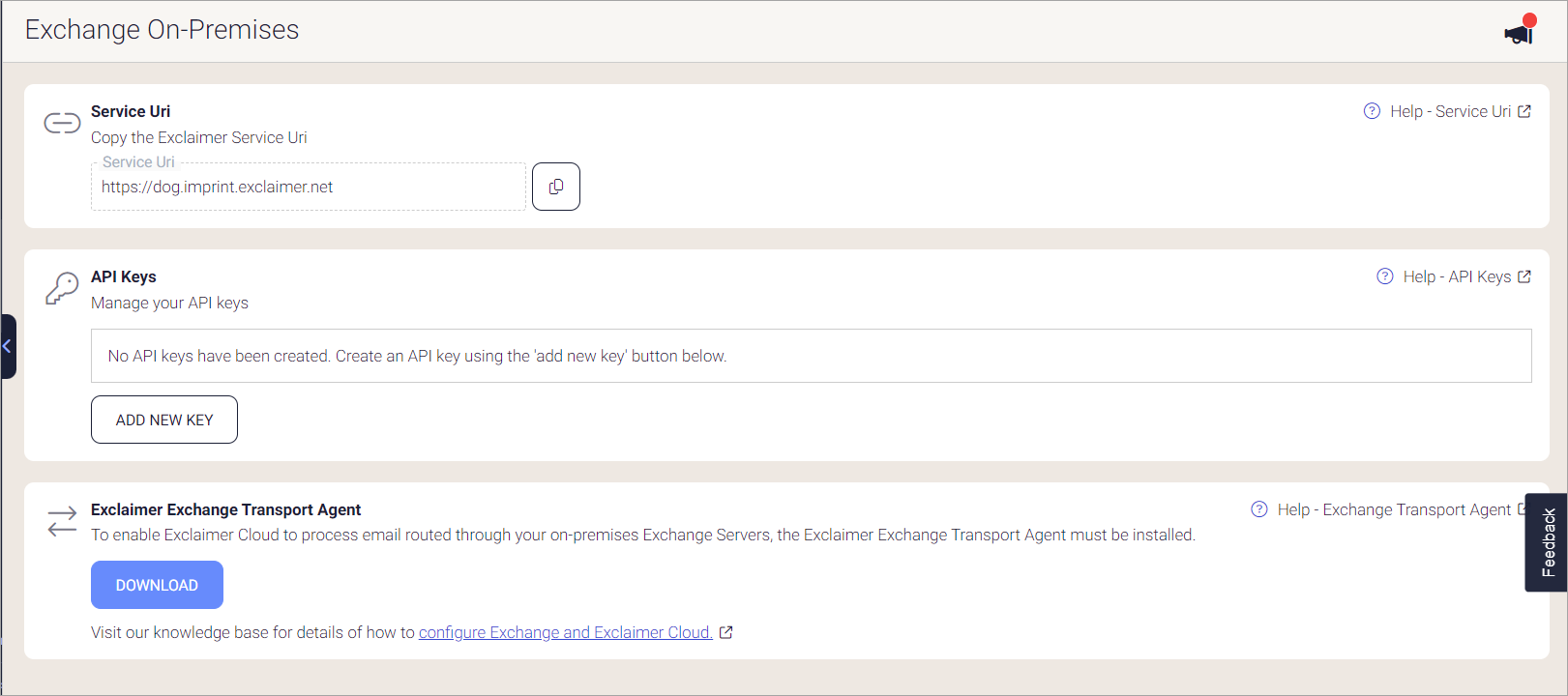Open the configure Exchange and Exclaimer Cloud link
This screenshot has width=1568, height=696.
tap(565, 632)
